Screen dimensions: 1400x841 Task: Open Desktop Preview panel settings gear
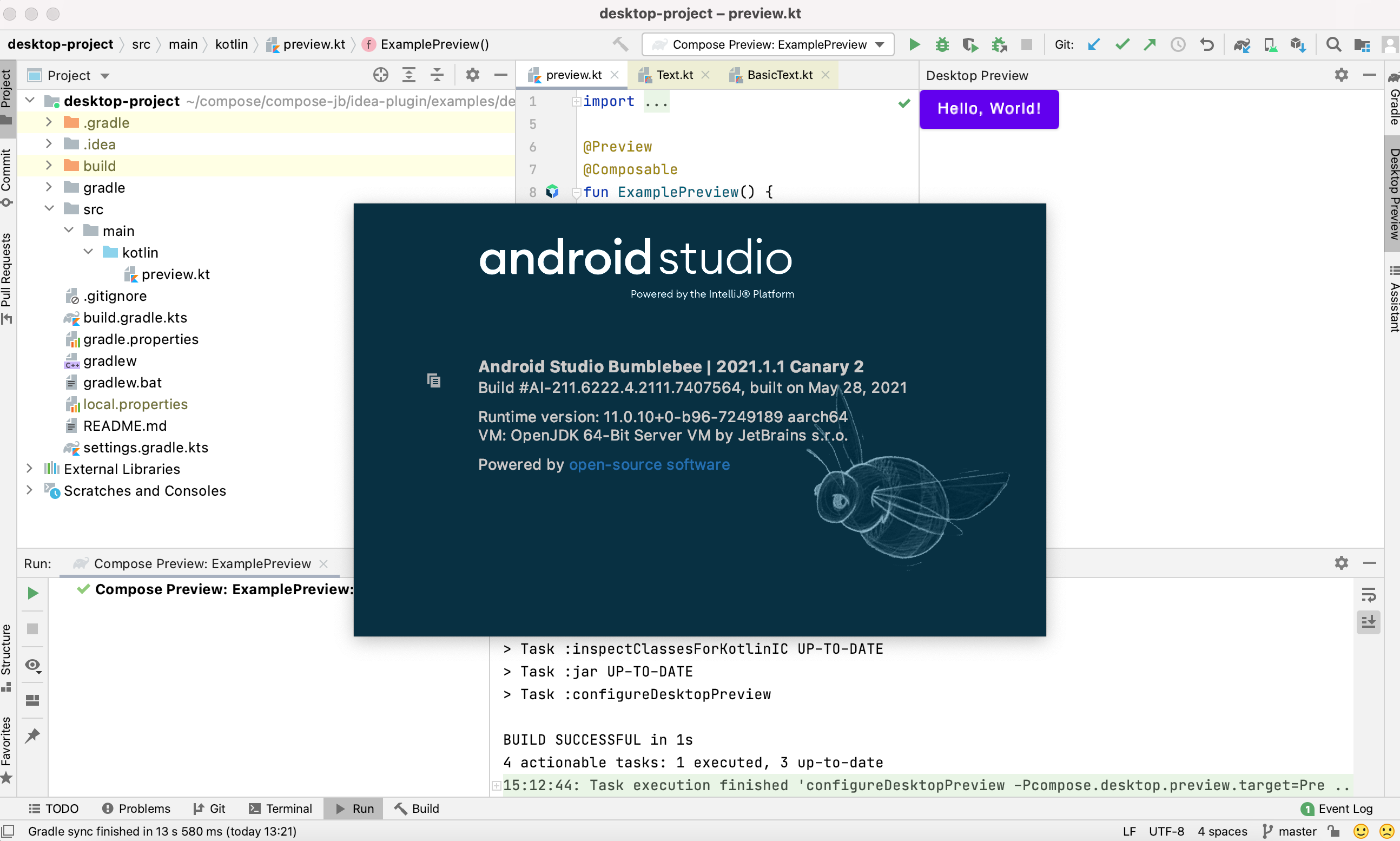(1342, 75)
